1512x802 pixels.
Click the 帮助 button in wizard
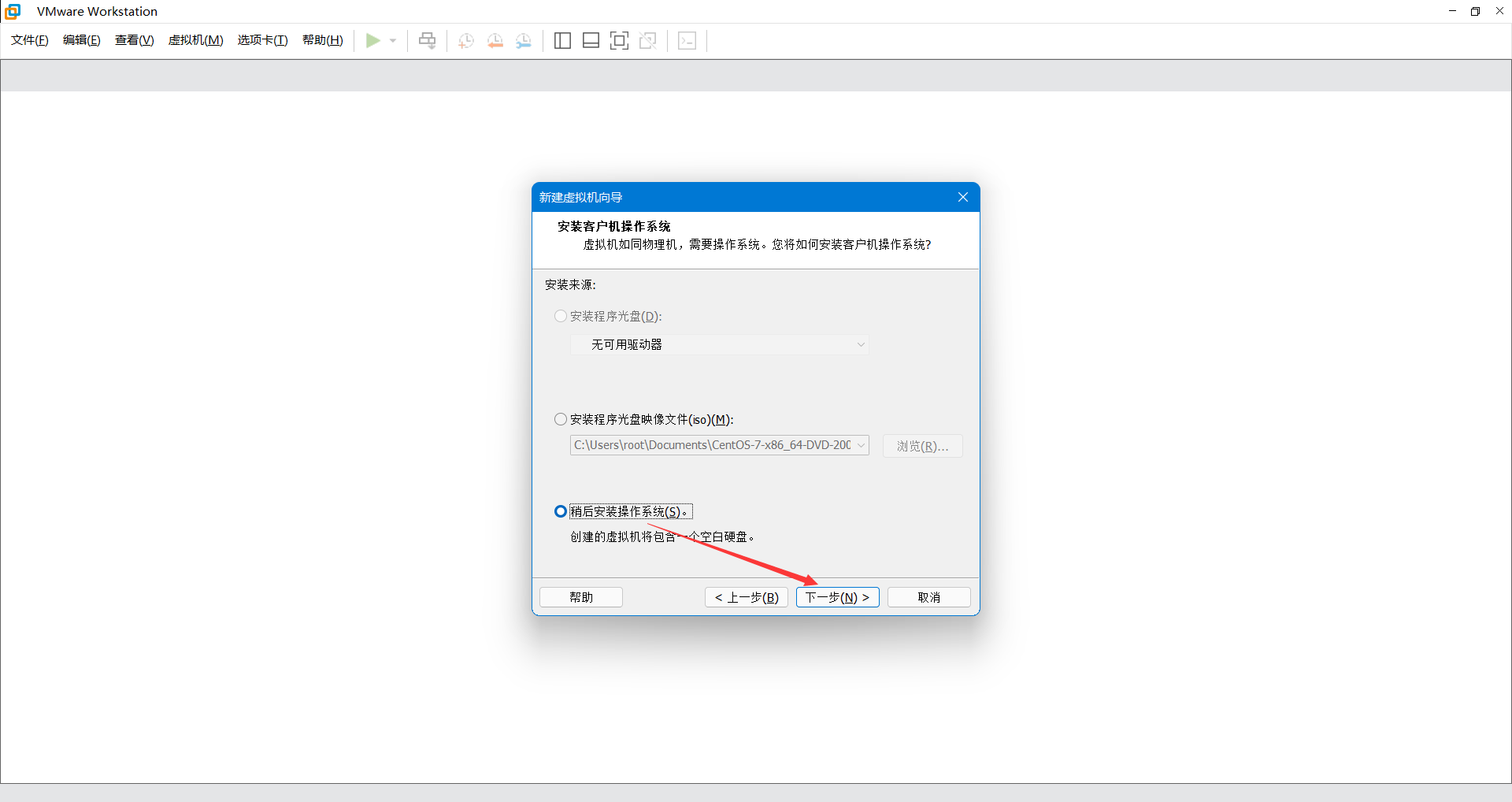[581, 597]
